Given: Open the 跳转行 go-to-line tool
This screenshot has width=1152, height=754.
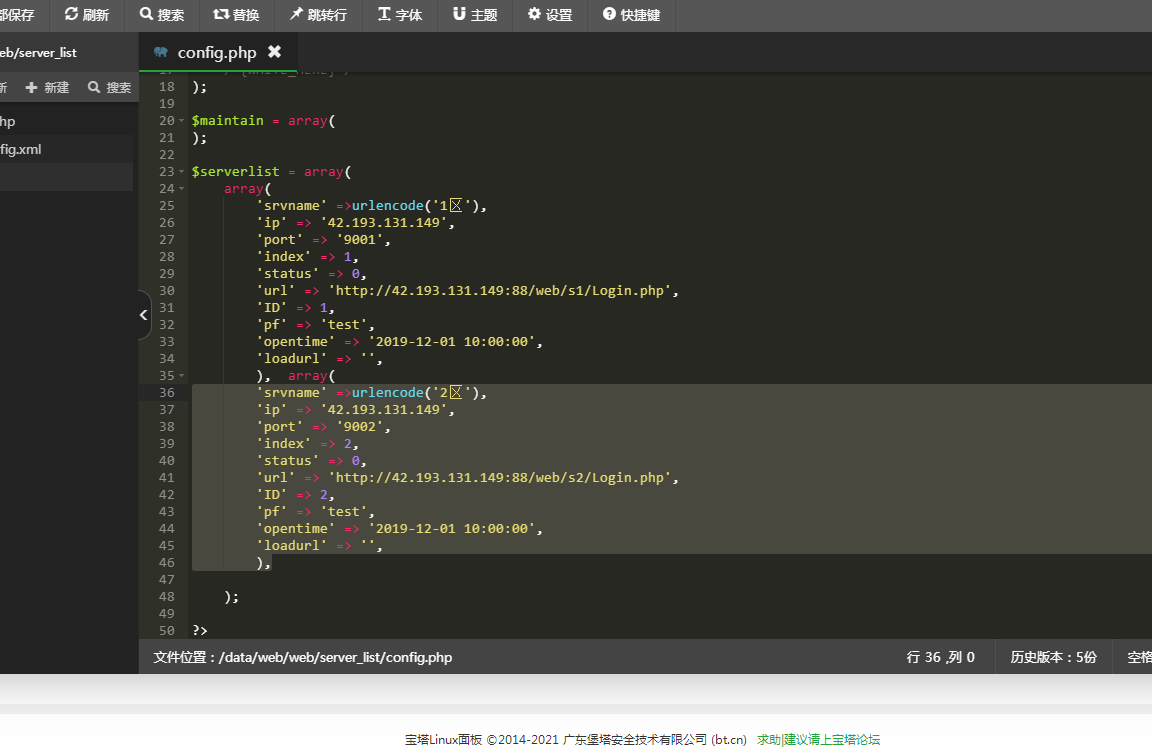Looking at the screenshot, I should pos(318,15).
